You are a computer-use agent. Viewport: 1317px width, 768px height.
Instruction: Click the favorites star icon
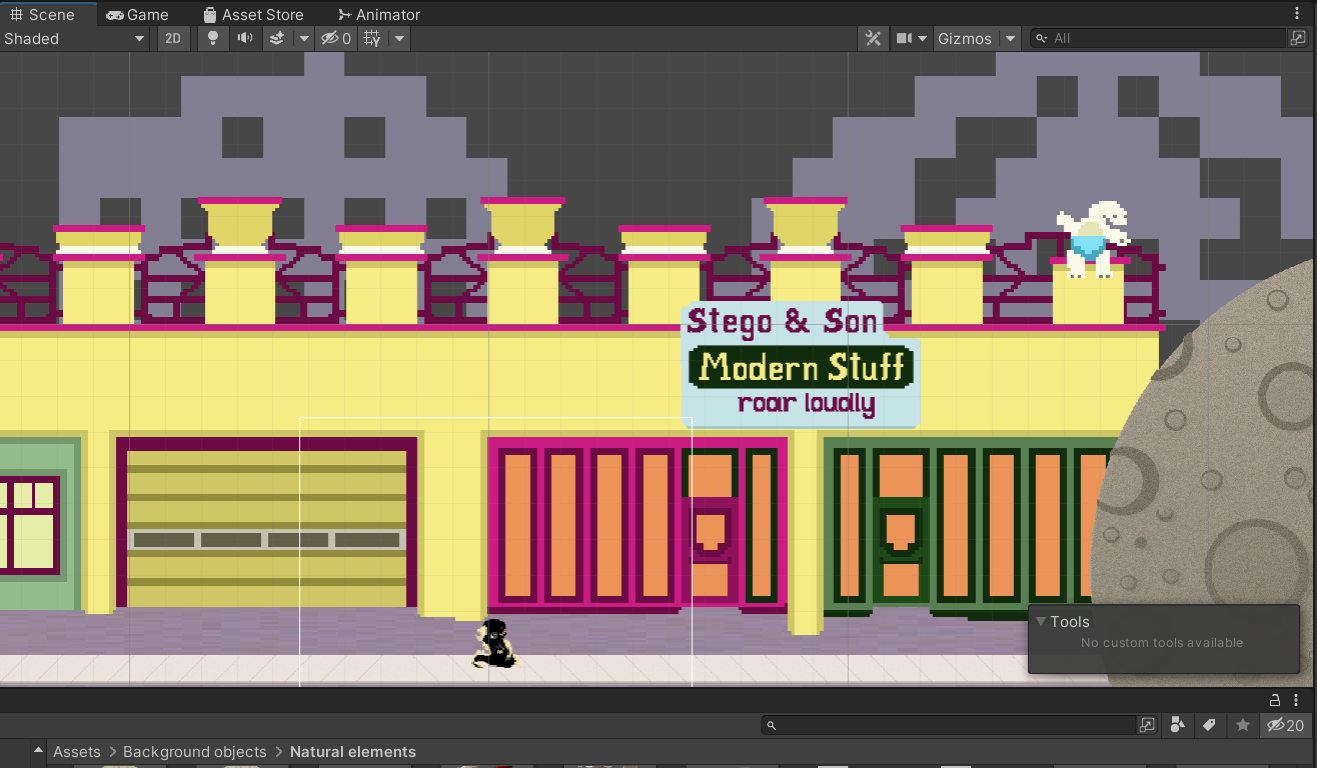[x=1243, y=725]
